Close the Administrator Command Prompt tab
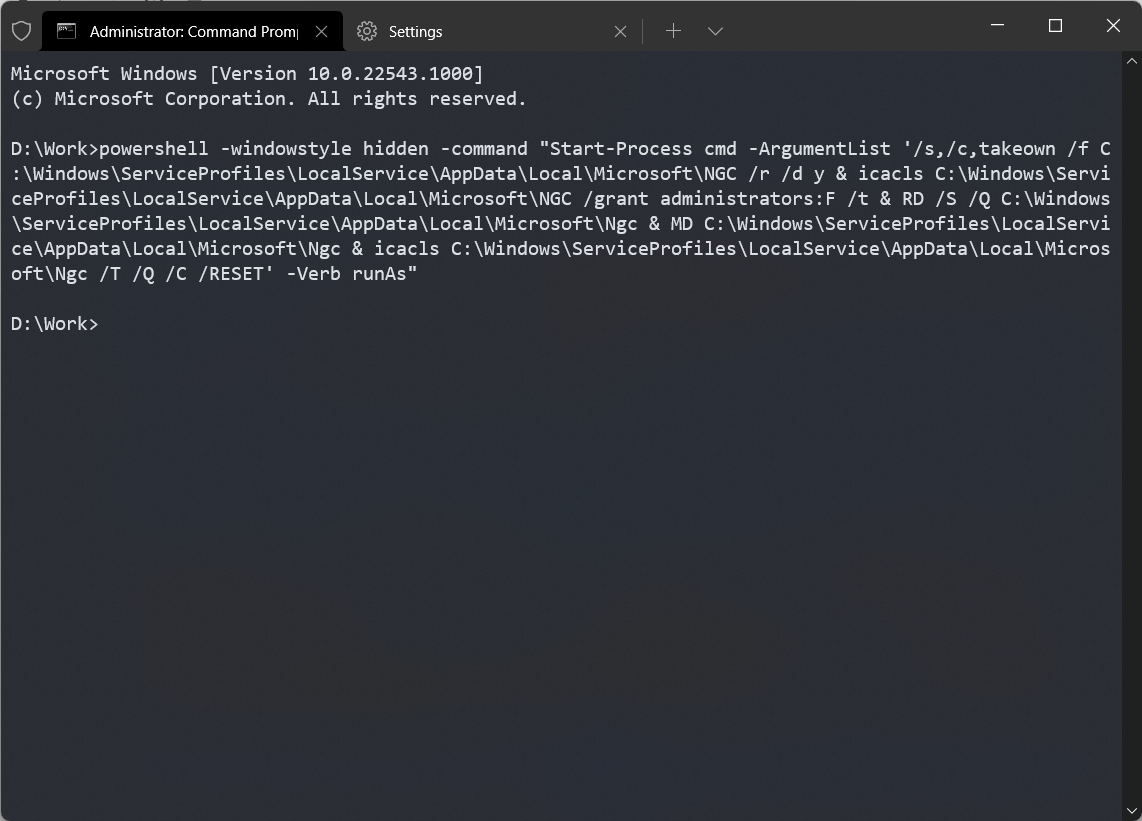Viewport: 1142px width, 821px height. click(x=321, y=31)
